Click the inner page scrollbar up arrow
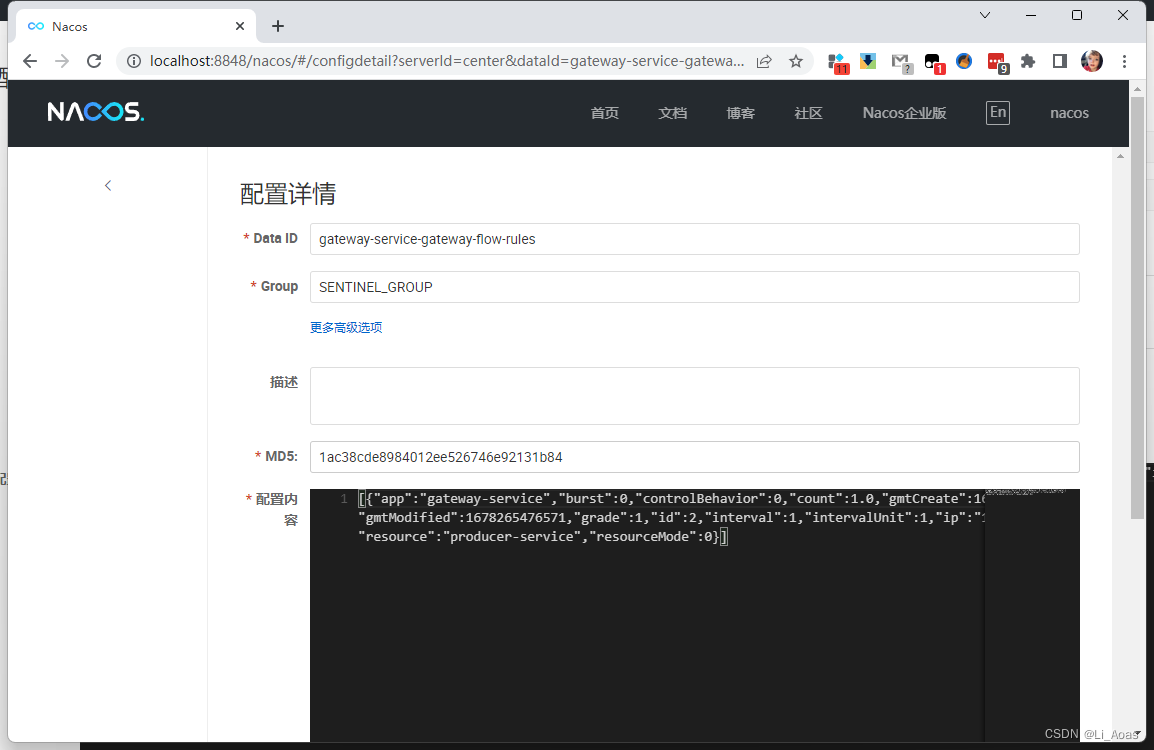The height and width of the screenshot is (750, 1154). [1120, 156]
